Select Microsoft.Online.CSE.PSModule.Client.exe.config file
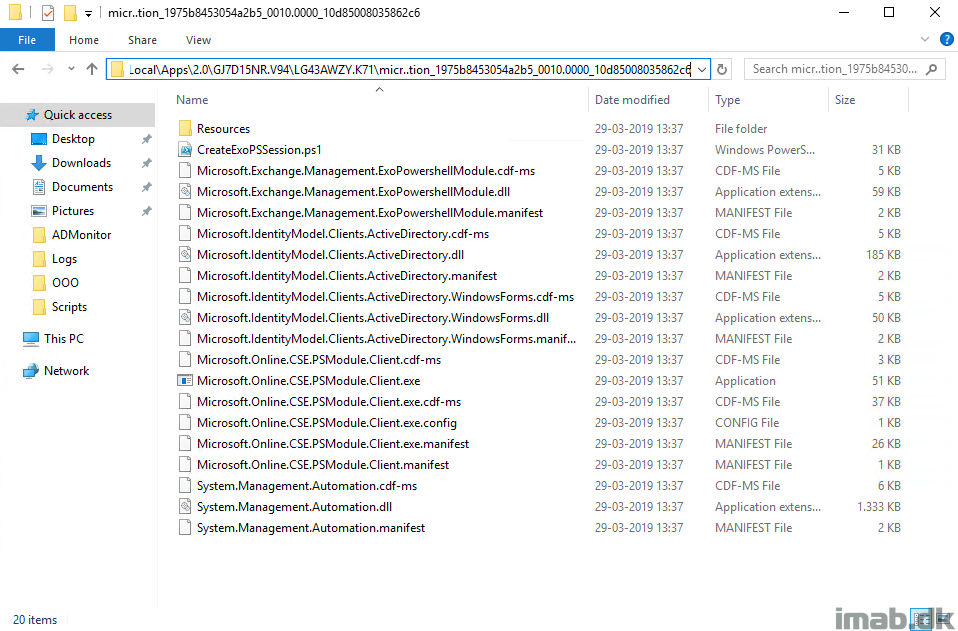958x631 pixels. pos(327,422)
